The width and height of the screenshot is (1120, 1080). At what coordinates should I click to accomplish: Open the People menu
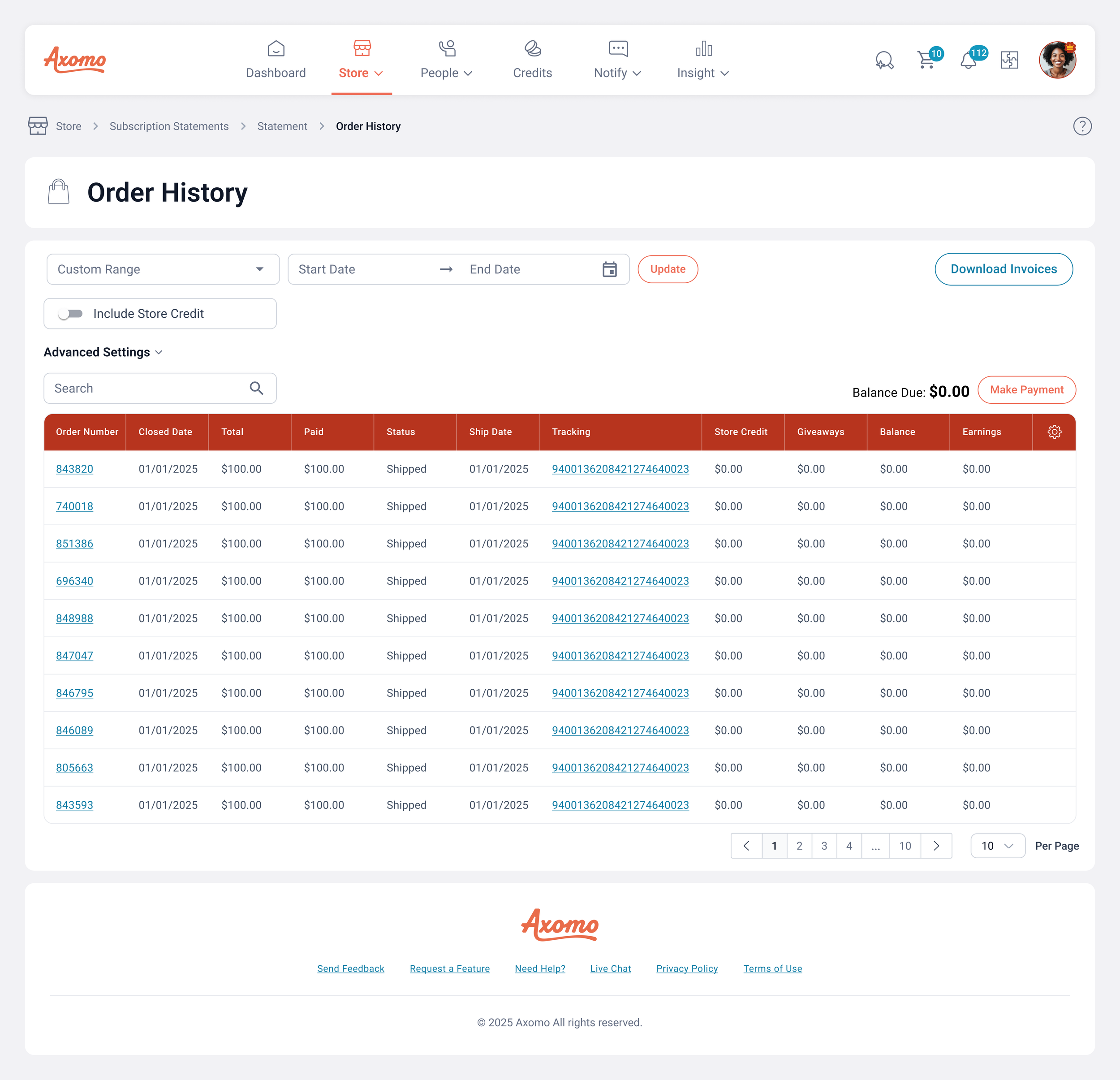[446, 60]
